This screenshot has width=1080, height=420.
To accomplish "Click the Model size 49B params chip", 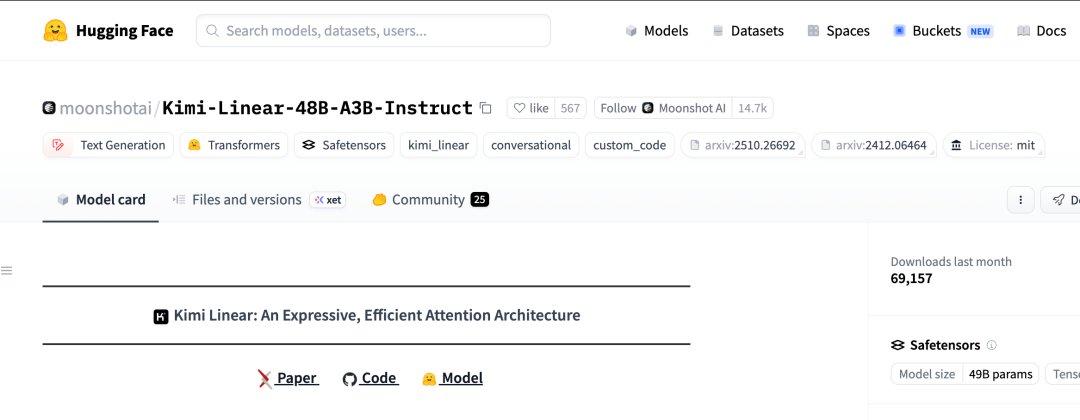I will pos(965,374).
